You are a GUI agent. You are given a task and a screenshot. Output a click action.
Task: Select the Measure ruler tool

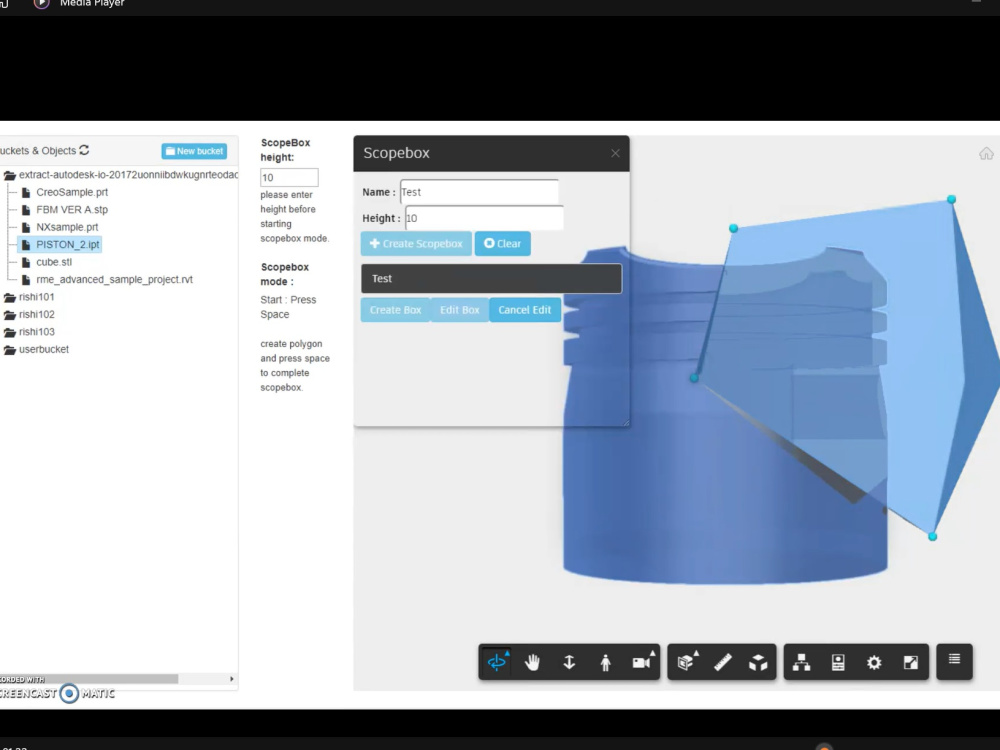tap(723, 663)
